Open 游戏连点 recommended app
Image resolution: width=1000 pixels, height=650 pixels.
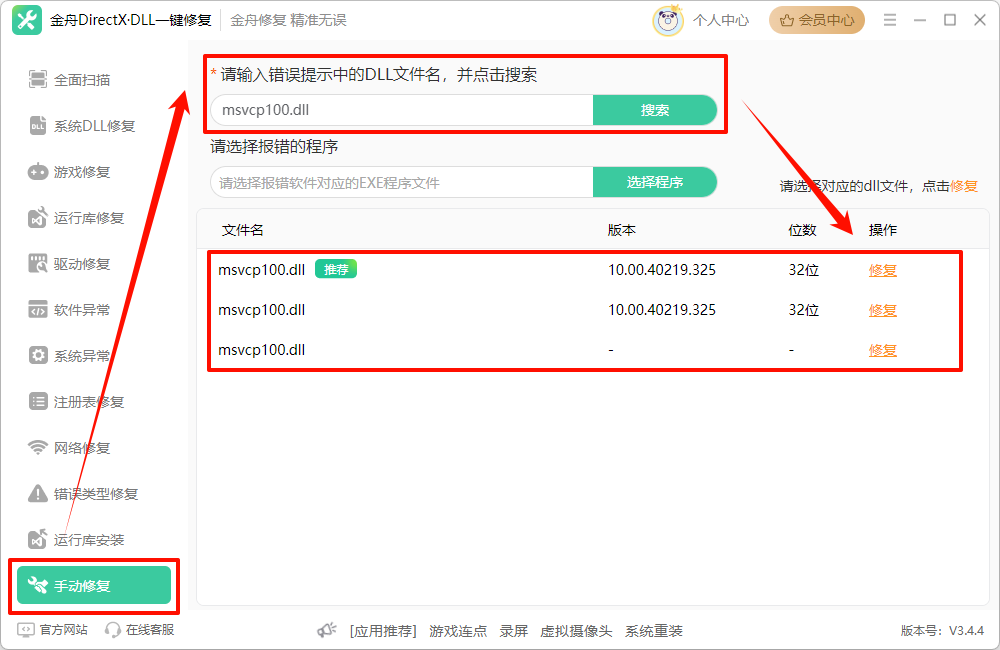pos(458,631)
